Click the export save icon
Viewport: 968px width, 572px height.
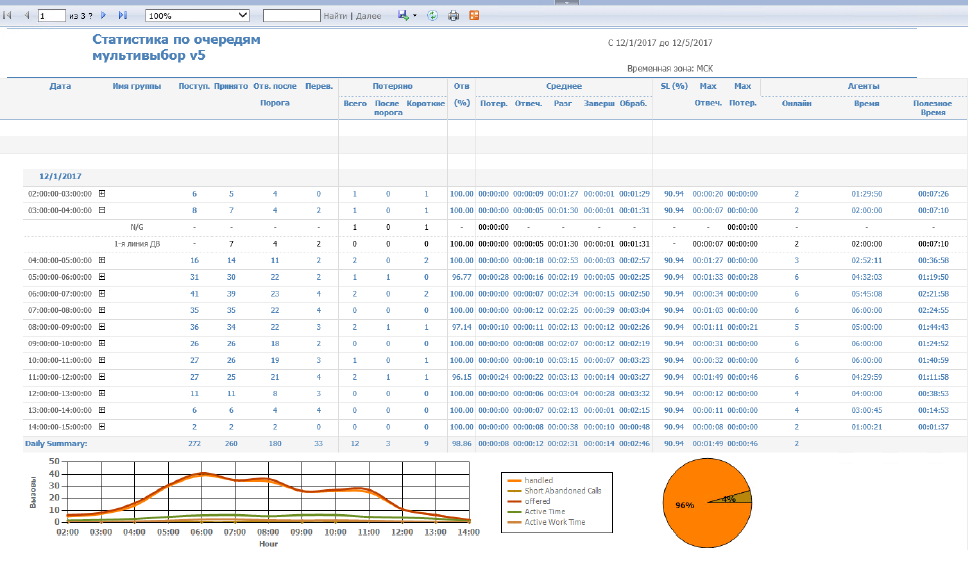(x=403, y=15)
